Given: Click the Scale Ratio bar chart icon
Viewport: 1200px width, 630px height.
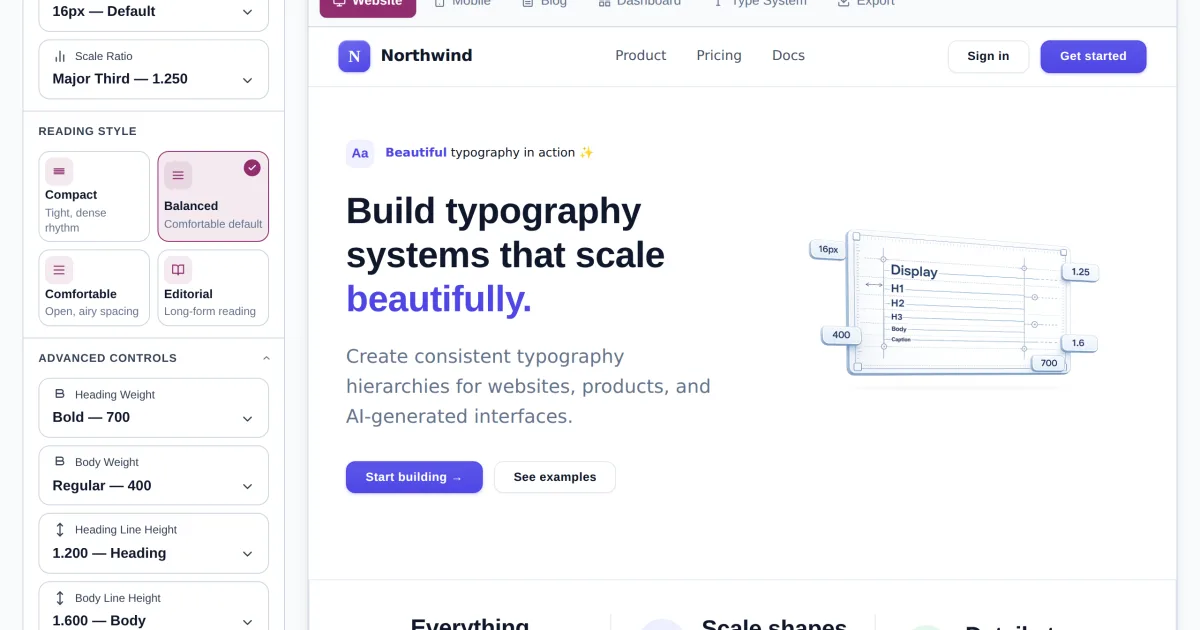Looking at the screenshot, I should [60, 57].
